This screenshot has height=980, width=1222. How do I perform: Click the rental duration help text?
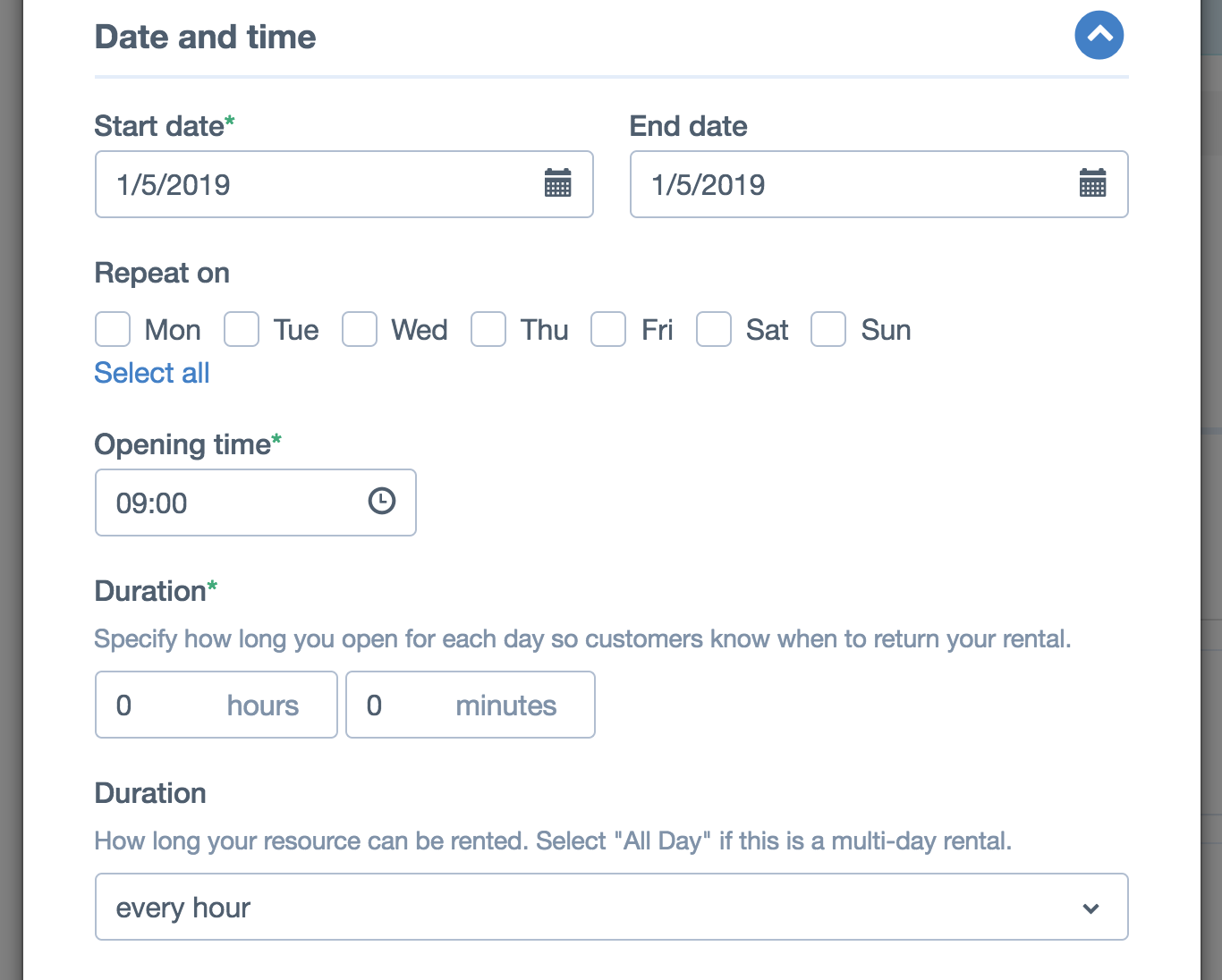point(553,841)
